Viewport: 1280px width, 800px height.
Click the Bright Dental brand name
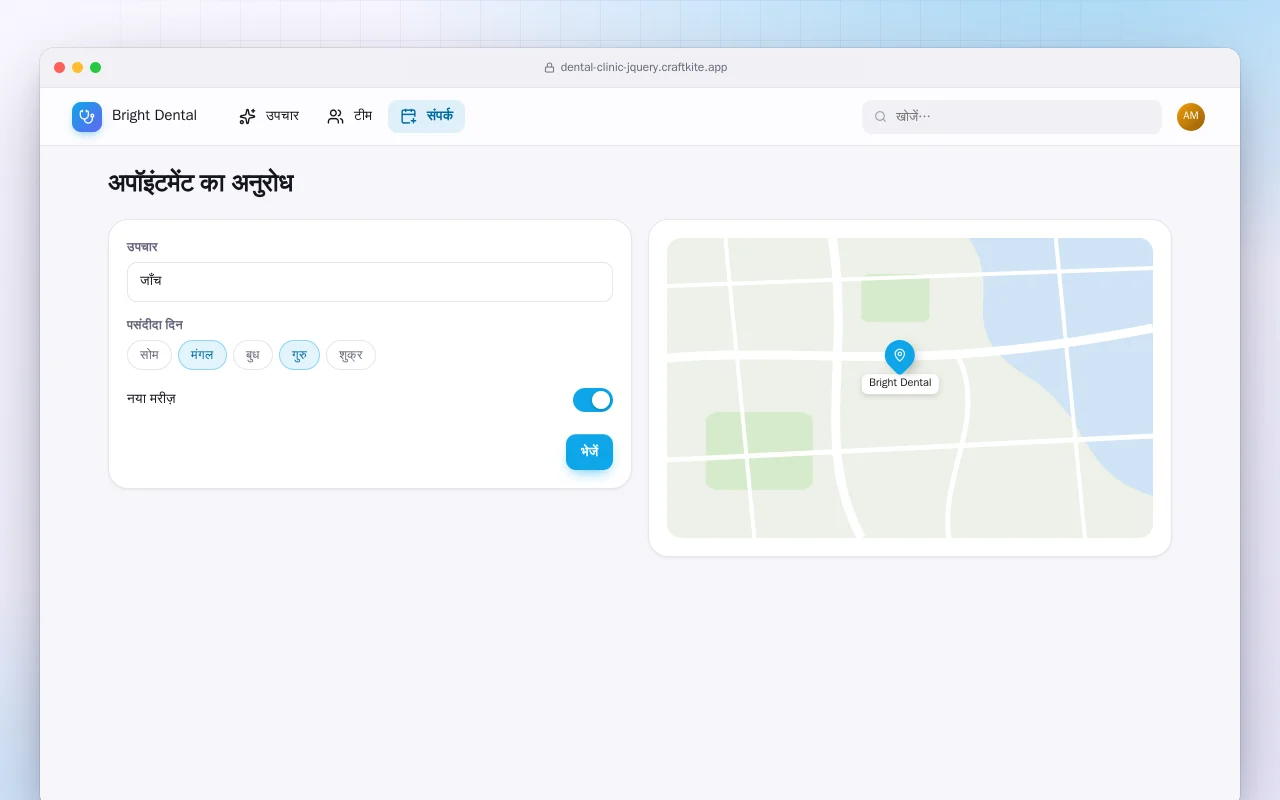click(x=155, y=116)
